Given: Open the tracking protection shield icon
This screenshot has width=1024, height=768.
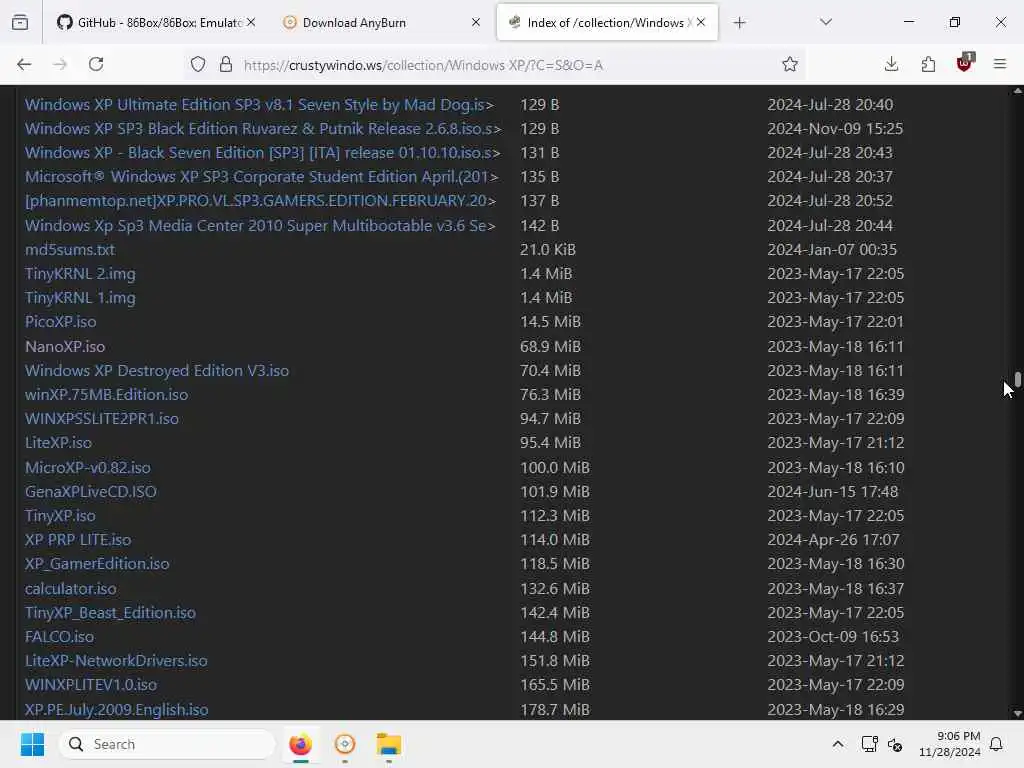Looking at the screenshot, I should tap(198, 64).
